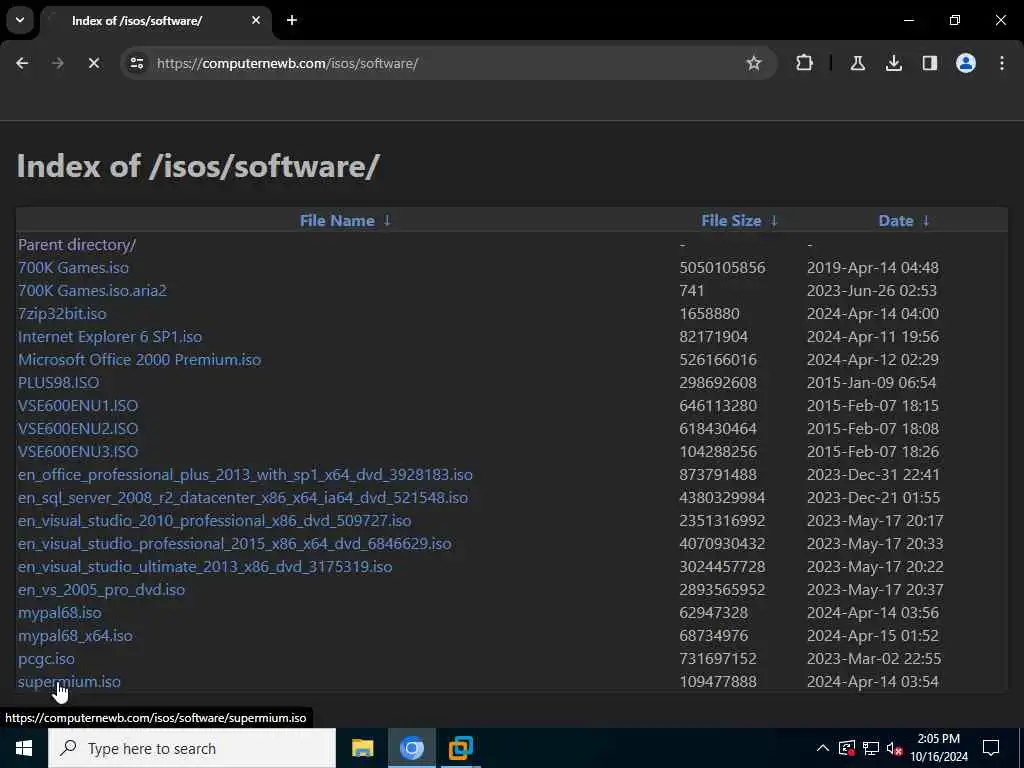Download Internet Explorer 6 SP1.iso

(x=110, y=337)
